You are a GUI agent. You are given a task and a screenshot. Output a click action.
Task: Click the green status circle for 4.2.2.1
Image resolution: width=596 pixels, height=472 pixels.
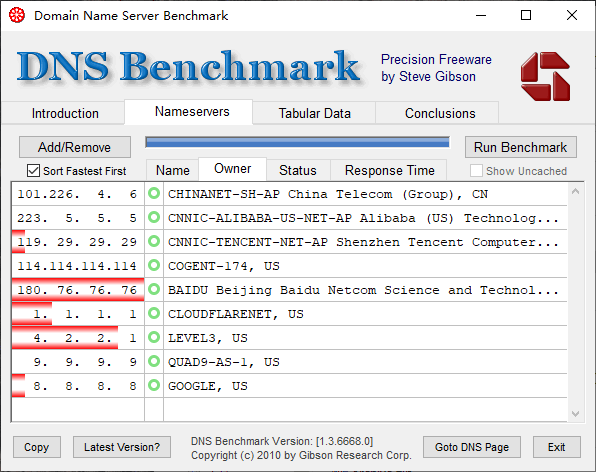[154, 337]
